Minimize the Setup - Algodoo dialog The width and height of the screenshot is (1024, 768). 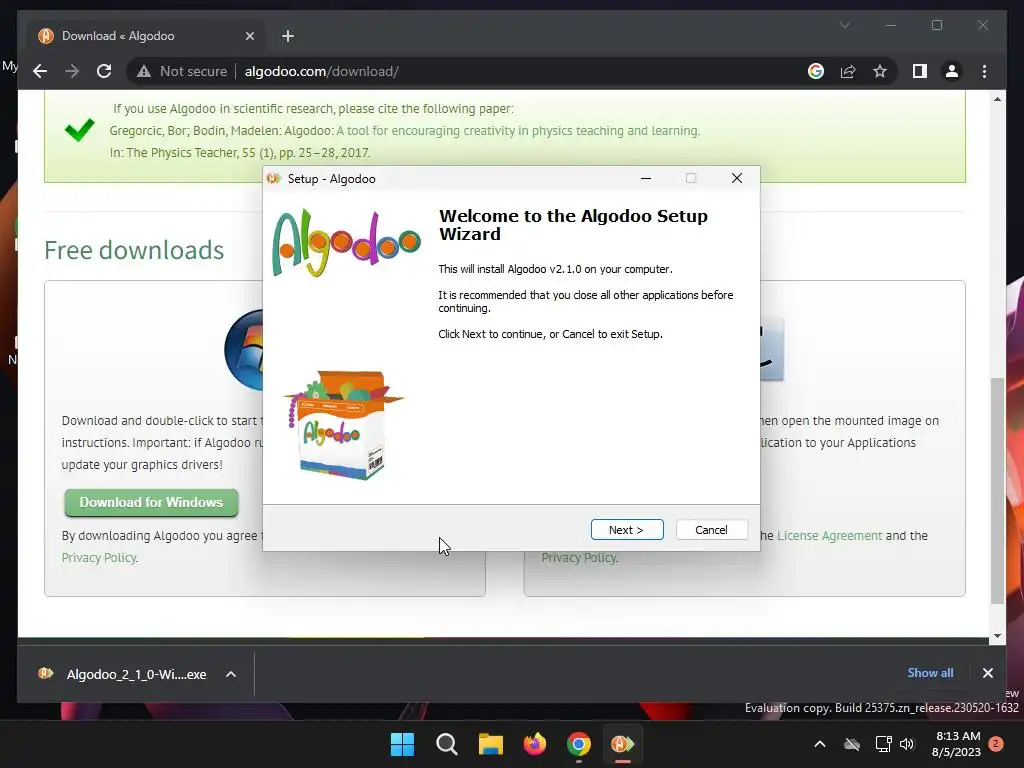pyautogui.click(x=646, y=178)
